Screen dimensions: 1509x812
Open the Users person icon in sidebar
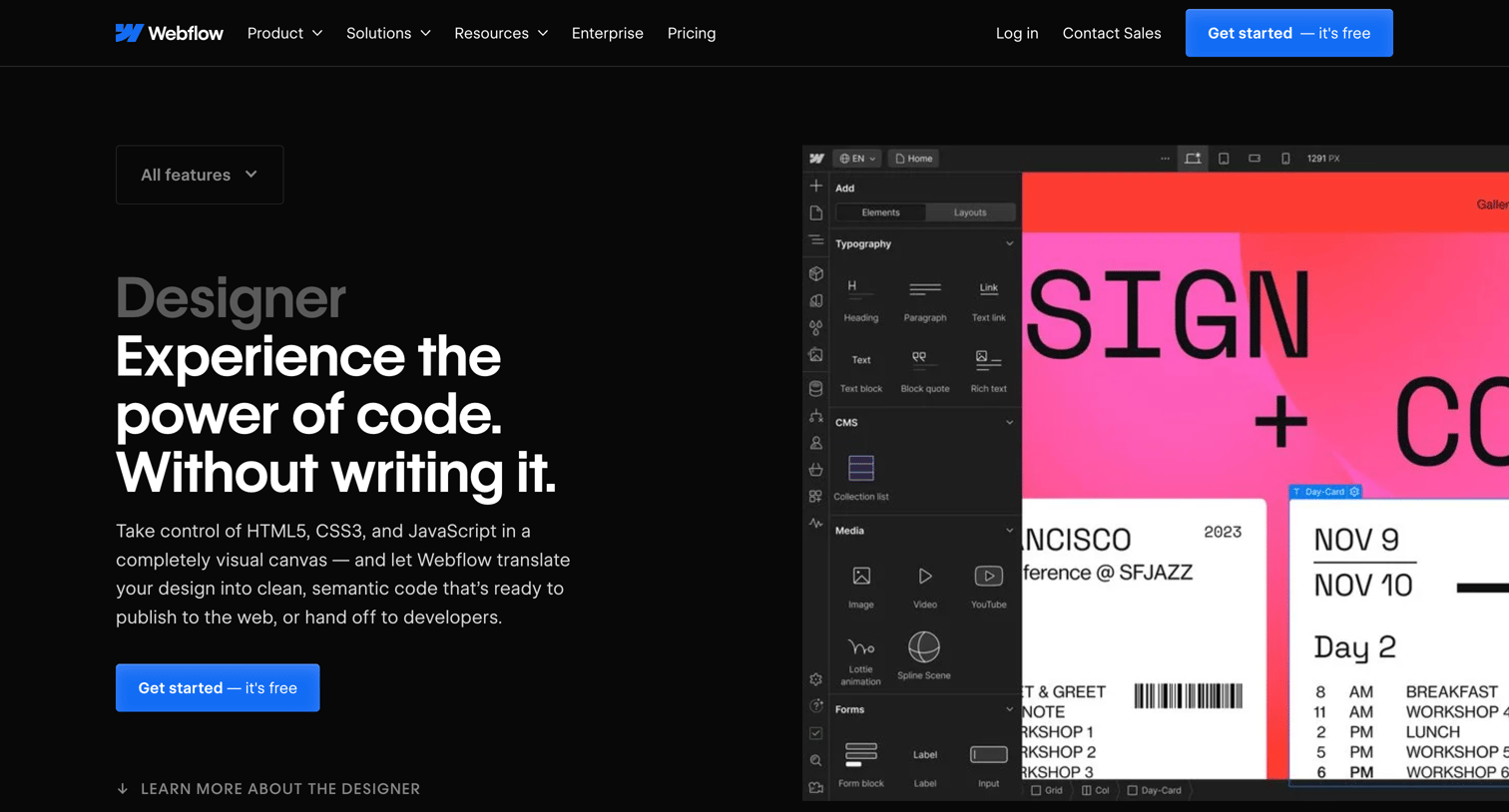[x=815, y=443]
